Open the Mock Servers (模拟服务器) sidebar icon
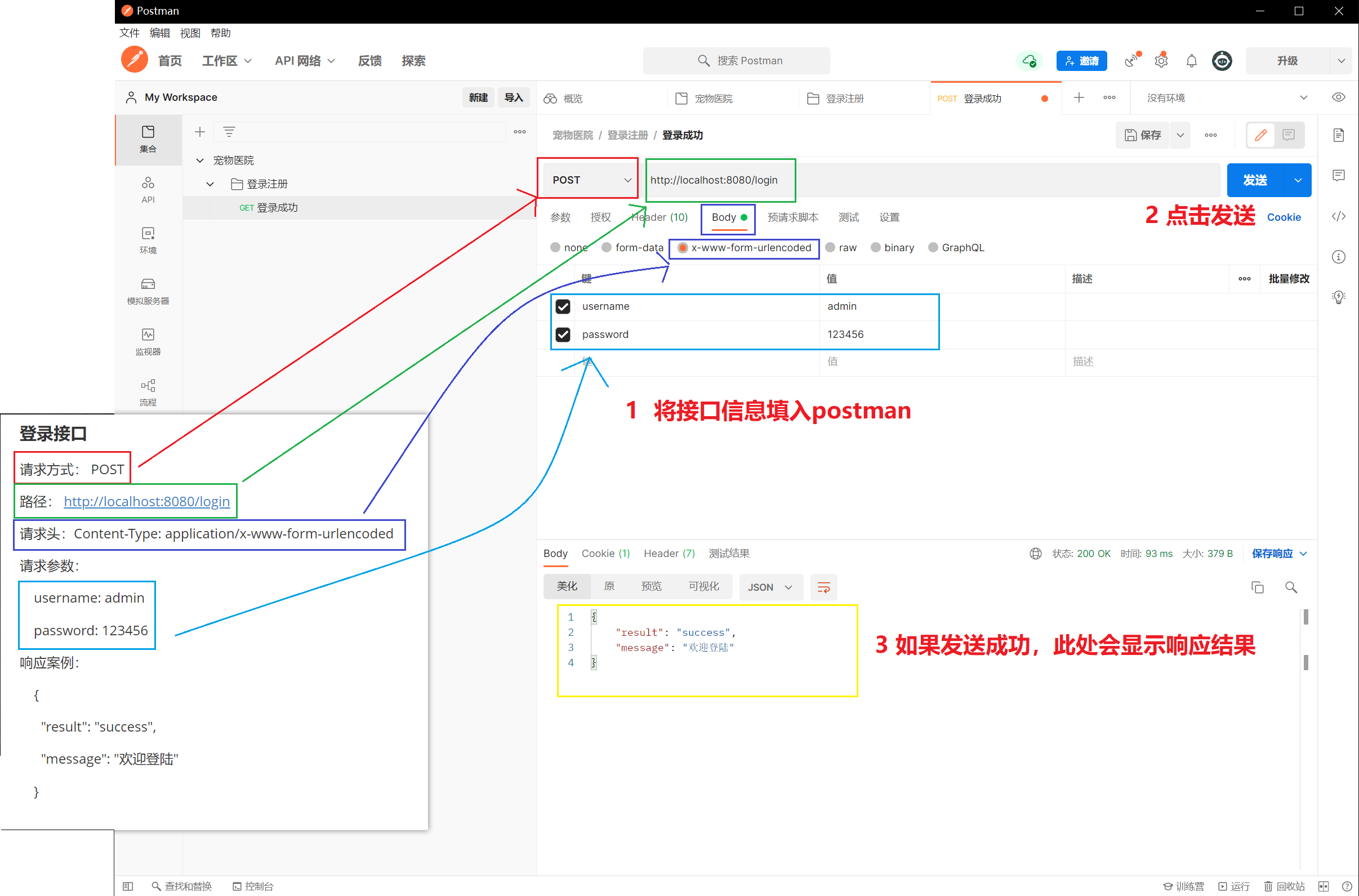 click(148, 289)
